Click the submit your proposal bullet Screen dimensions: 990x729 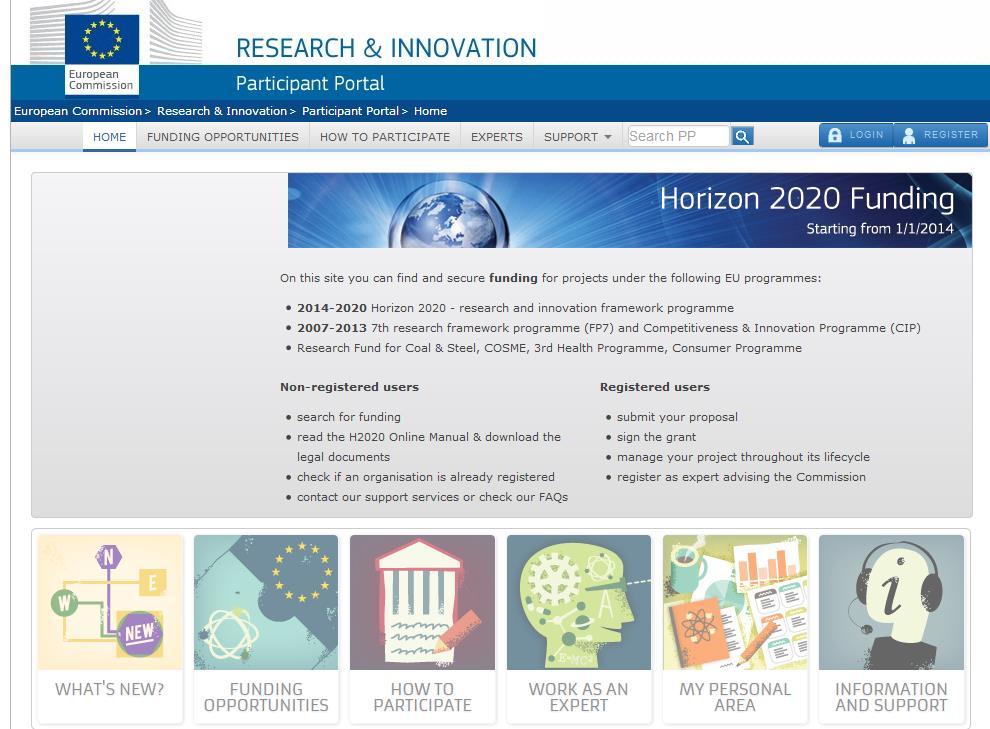pos(677,417)
